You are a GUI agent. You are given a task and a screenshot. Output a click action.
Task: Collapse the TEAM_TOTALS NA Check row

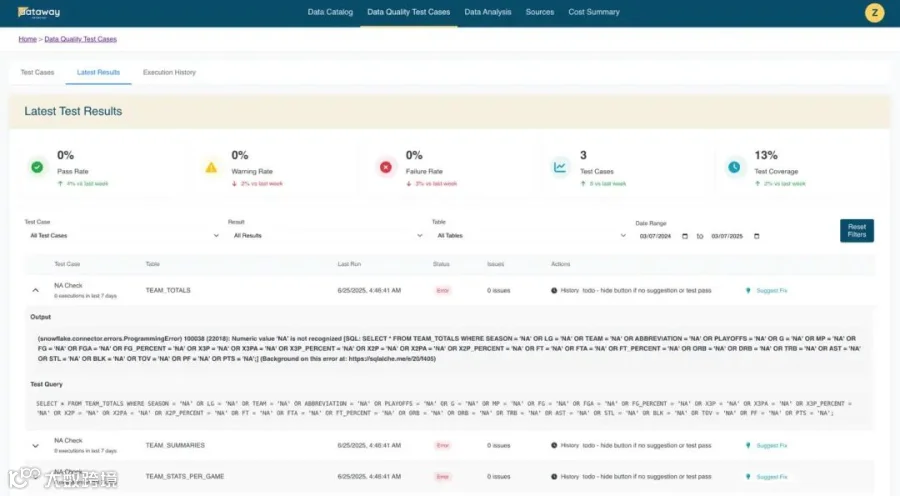coord(36,290)
